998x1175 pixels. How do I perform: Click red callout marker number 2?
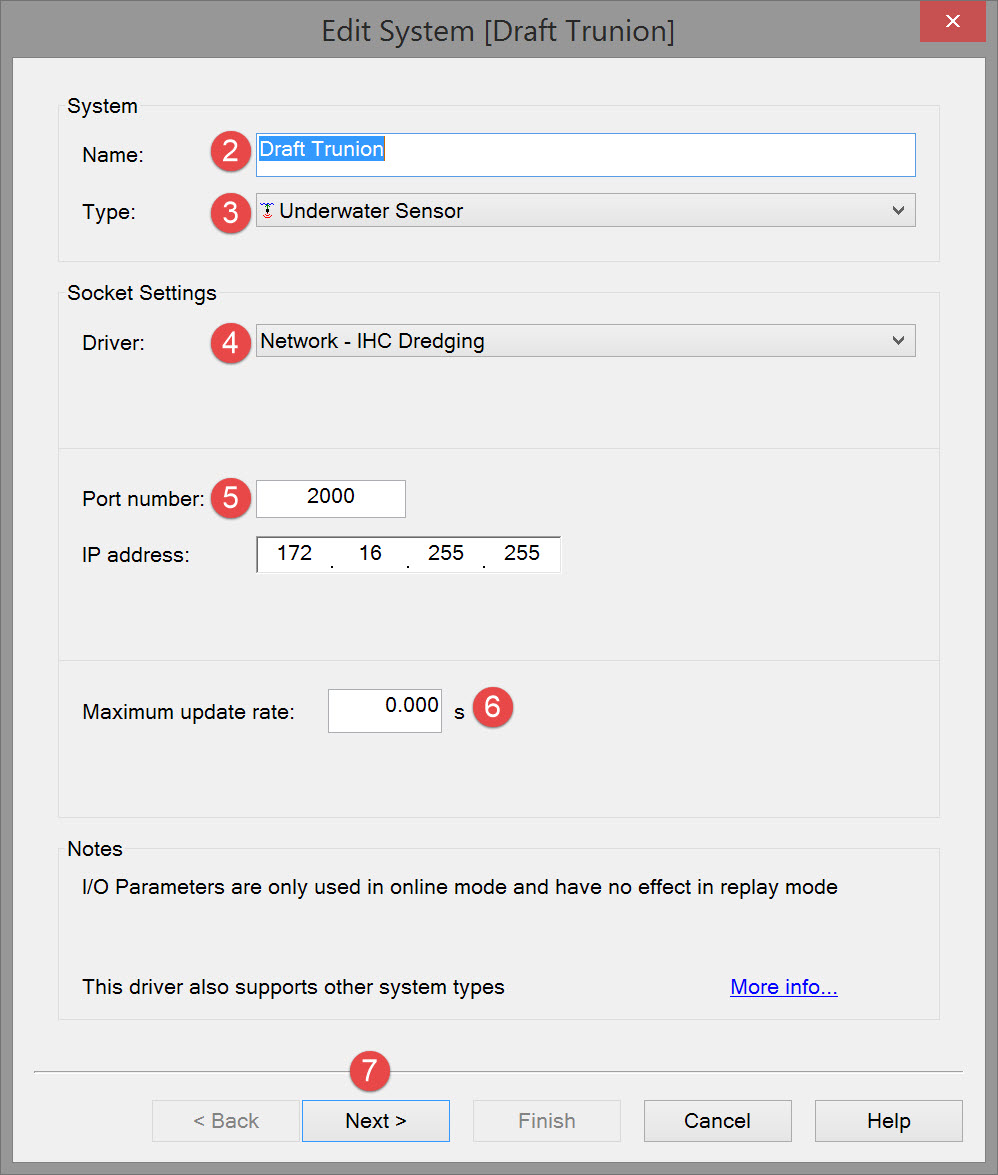(231, 151)
